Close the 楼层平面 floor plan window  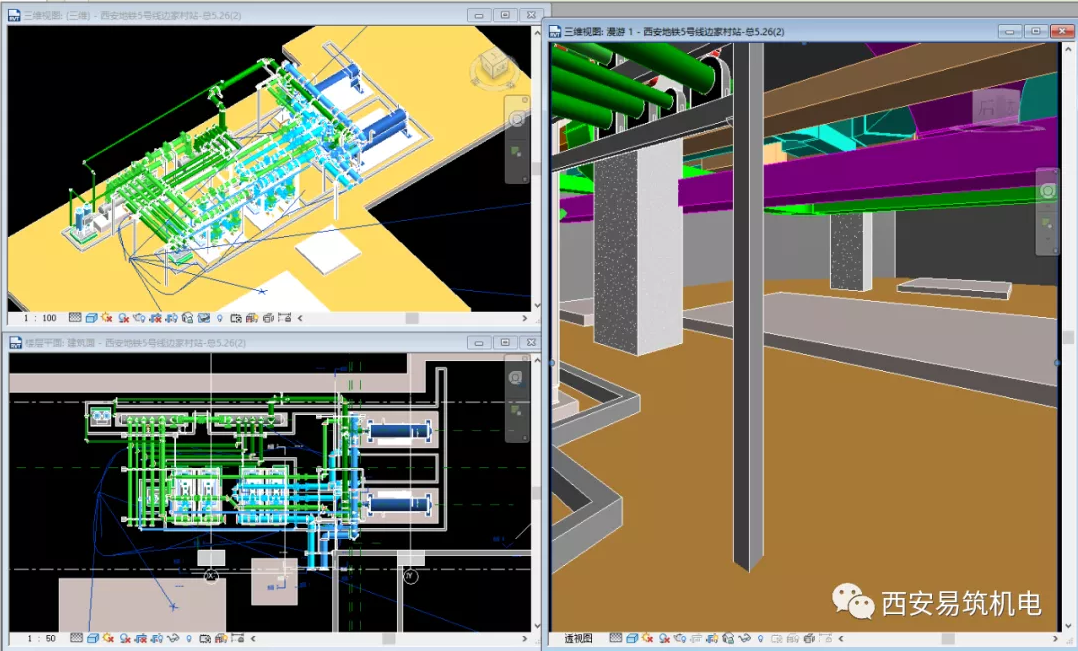[x=531, y=342]
